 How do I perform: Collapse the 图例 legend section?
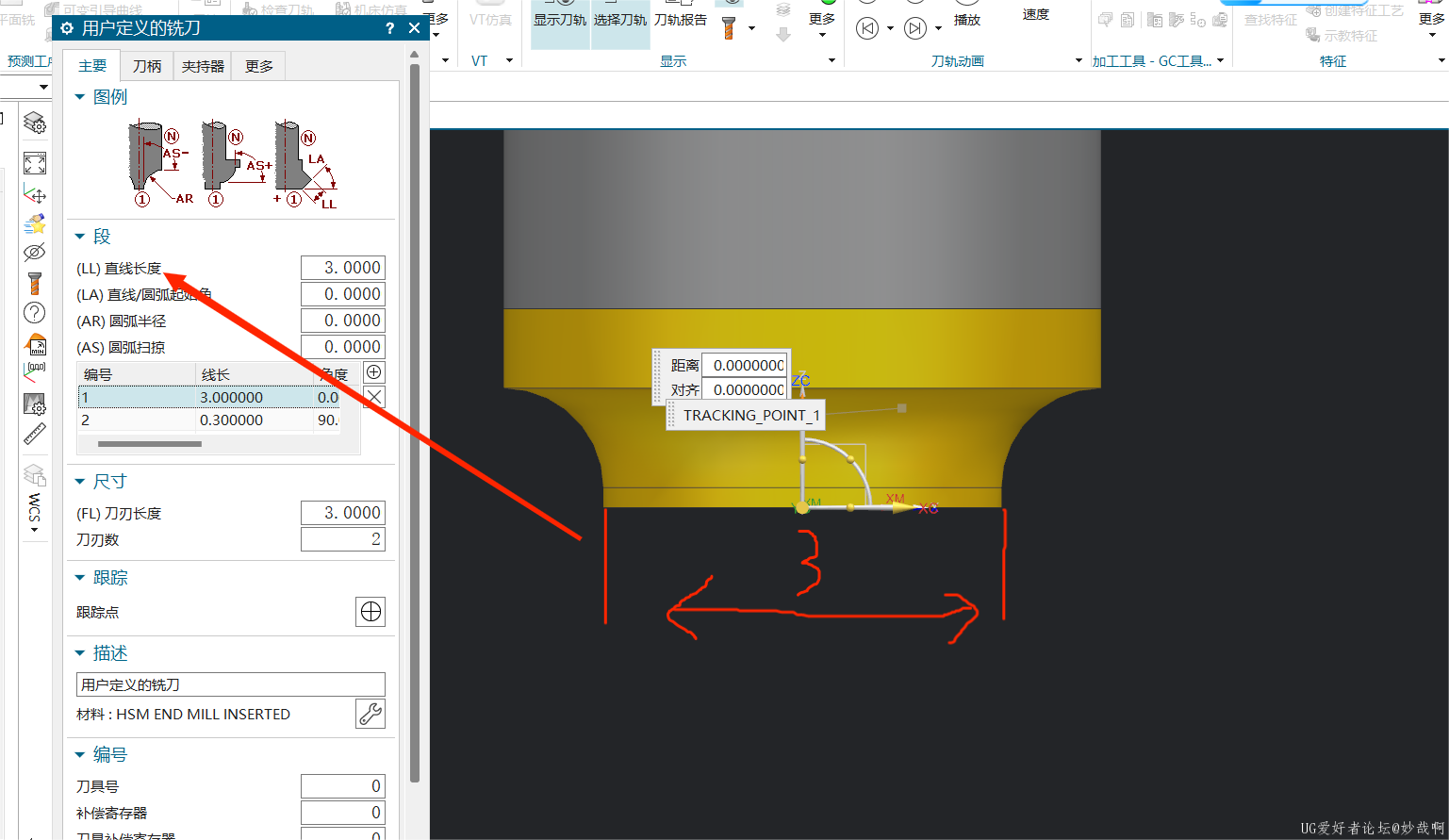(x=80, y=96)
